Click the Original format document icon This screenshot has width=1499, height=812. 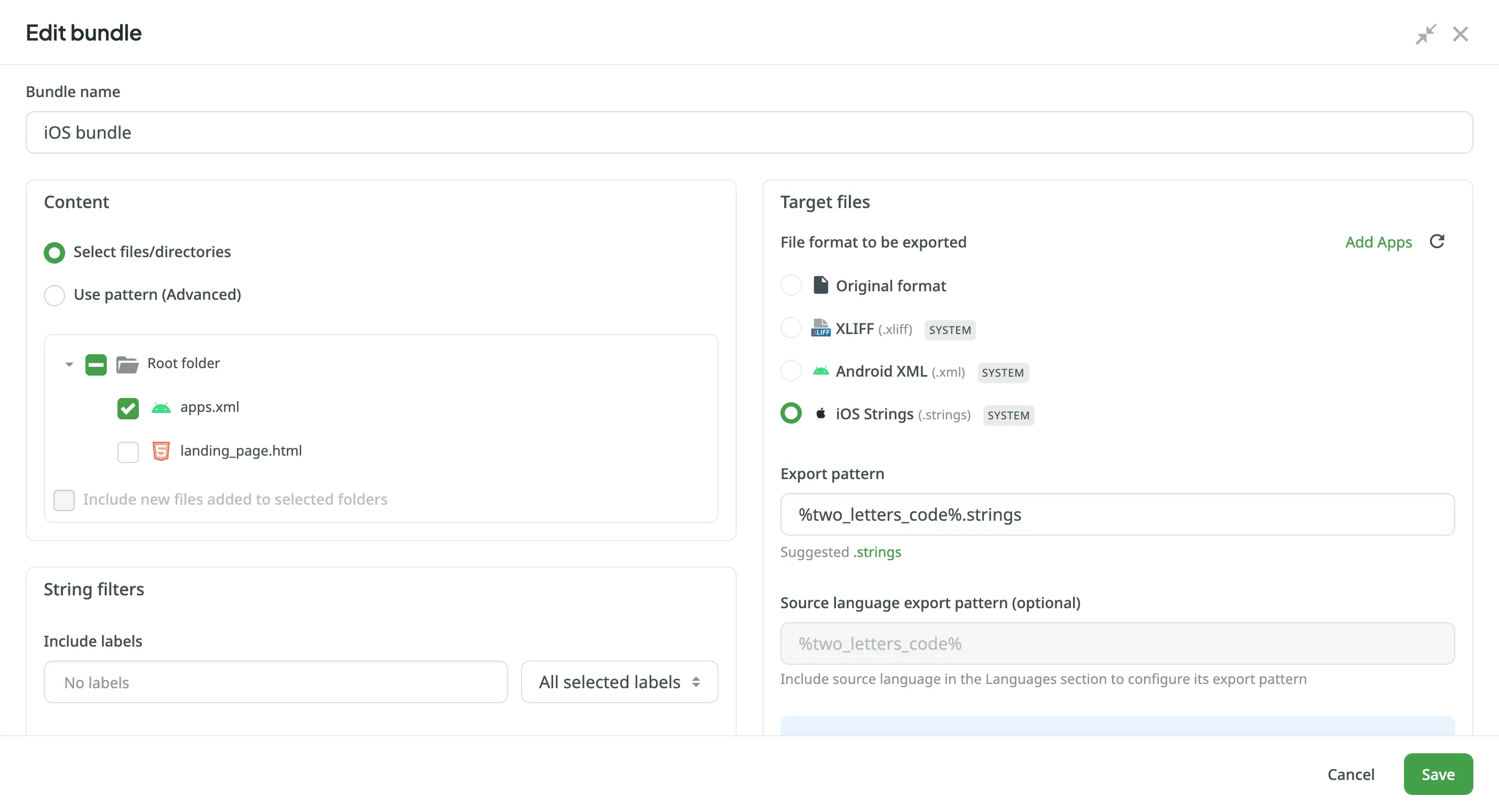[x=820, y=285]
